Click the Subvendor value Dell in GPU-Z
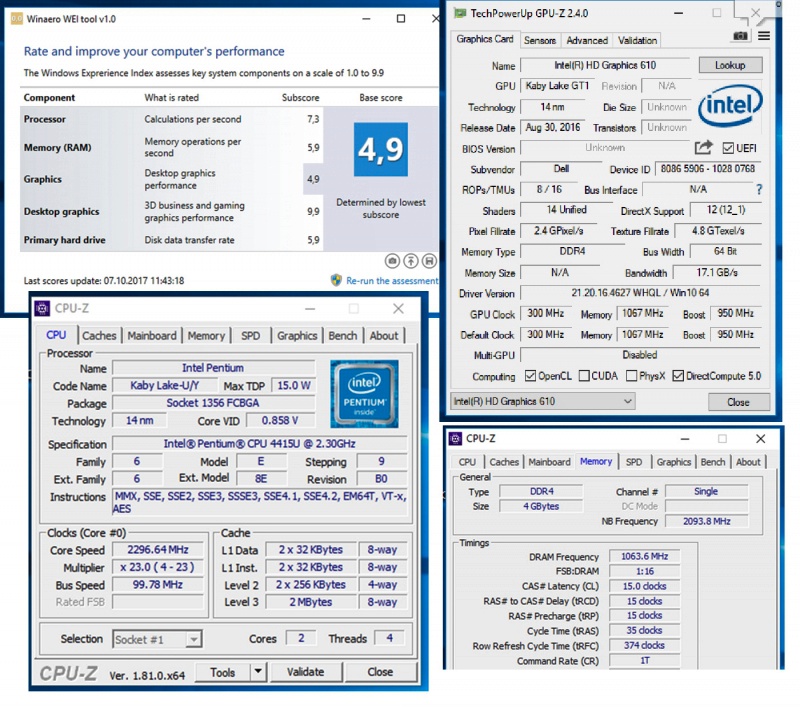The width and height of the screenshot is (800, 709). pos(561,169)
